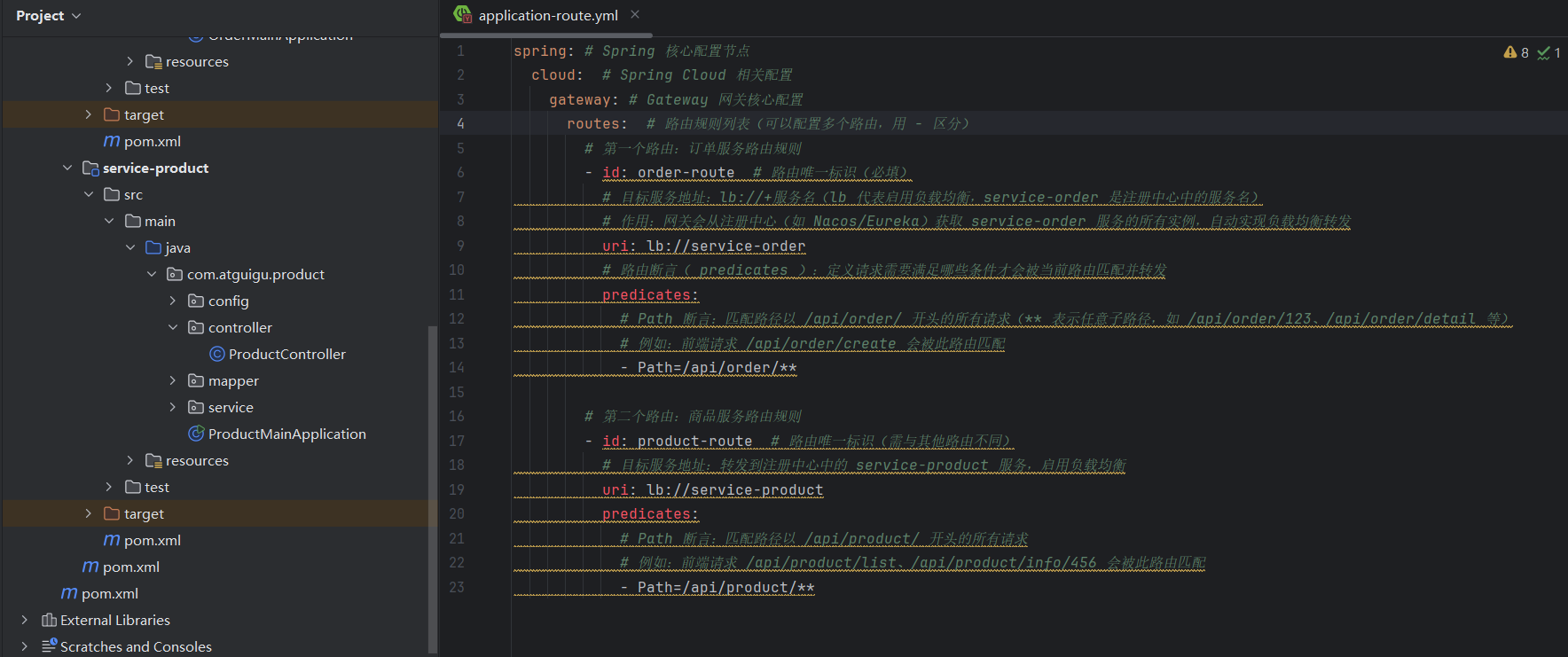Expand the config package
Image resolution: width=1568 pixels, height=657 pixels.
pyautogui.click(x=173, y=301)
